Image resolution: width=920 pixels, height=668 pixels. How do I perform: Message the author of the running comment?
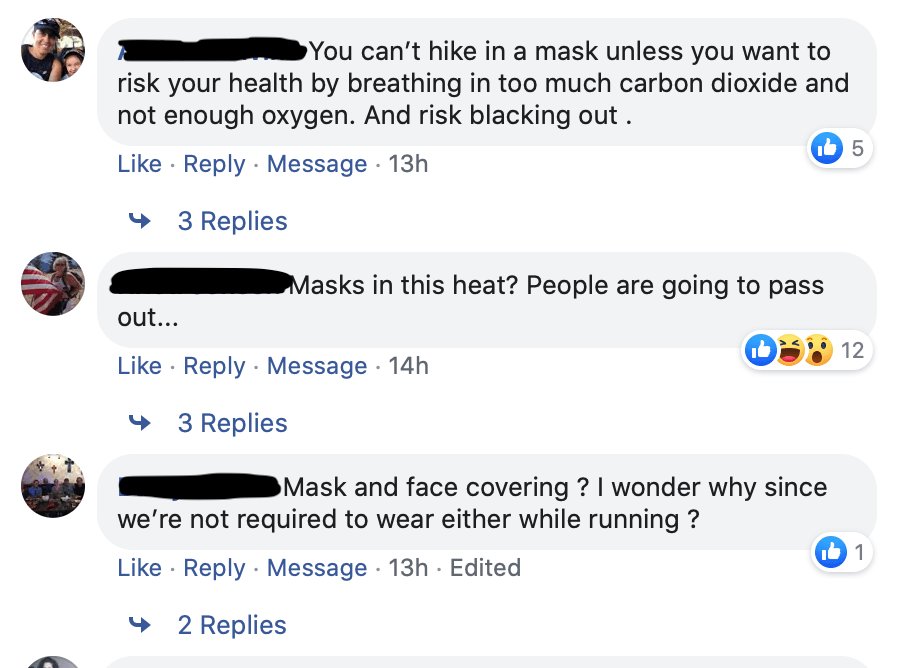tap(317, 568)
